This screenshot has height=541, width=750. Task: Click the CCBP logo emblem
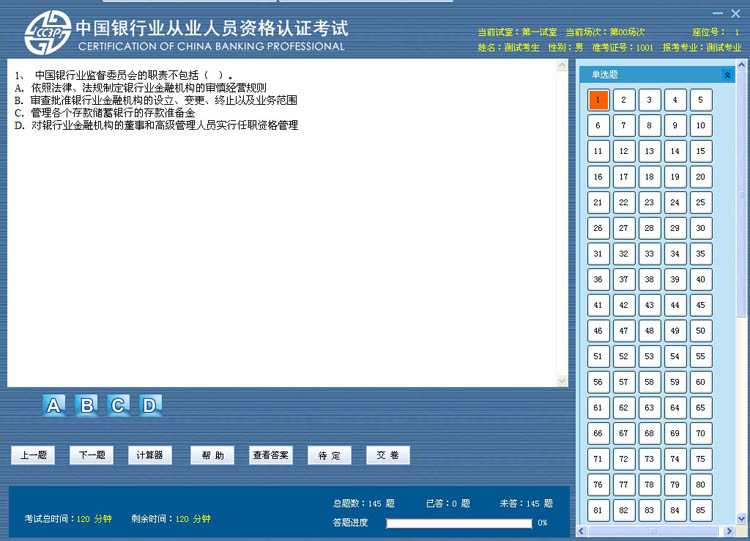[x=48, y=33]
